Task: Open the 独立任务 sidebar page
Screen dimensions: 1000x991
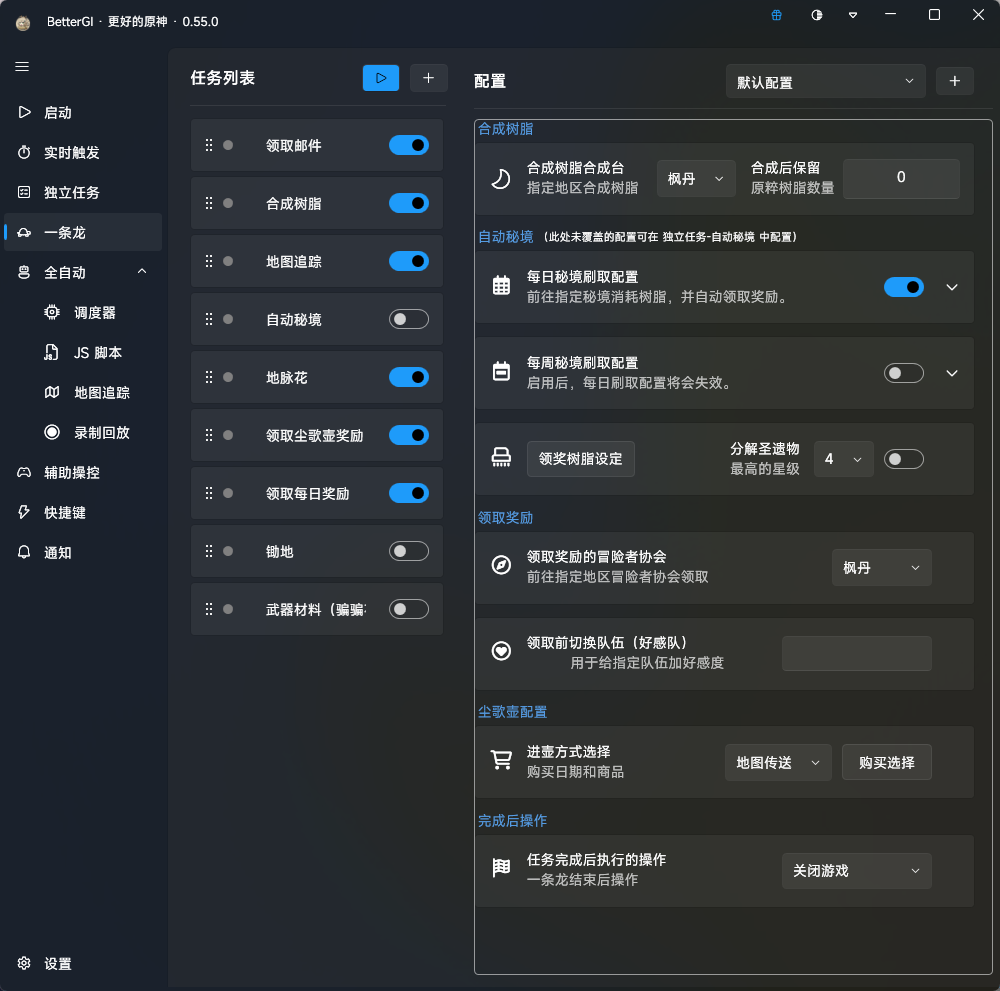Action: coord(71,193)
